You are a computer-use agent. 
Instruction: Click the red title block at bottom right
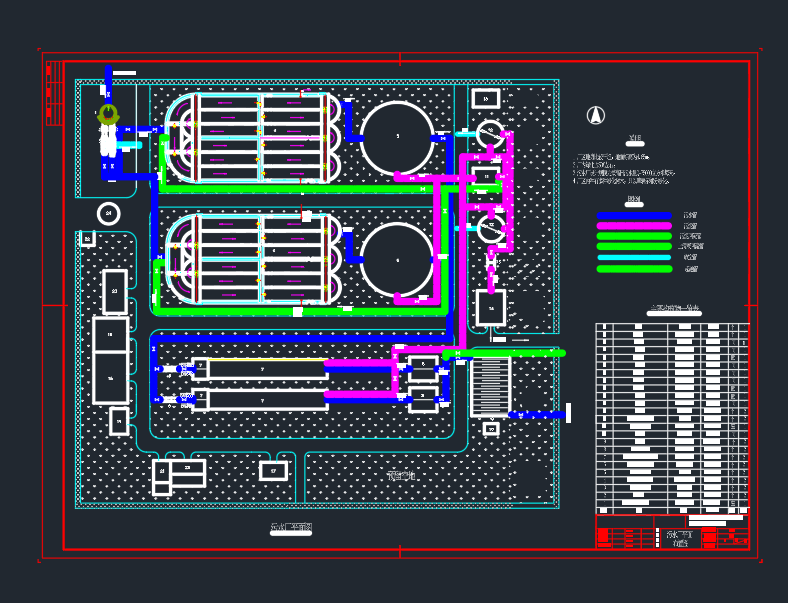(x=672, y=531)
